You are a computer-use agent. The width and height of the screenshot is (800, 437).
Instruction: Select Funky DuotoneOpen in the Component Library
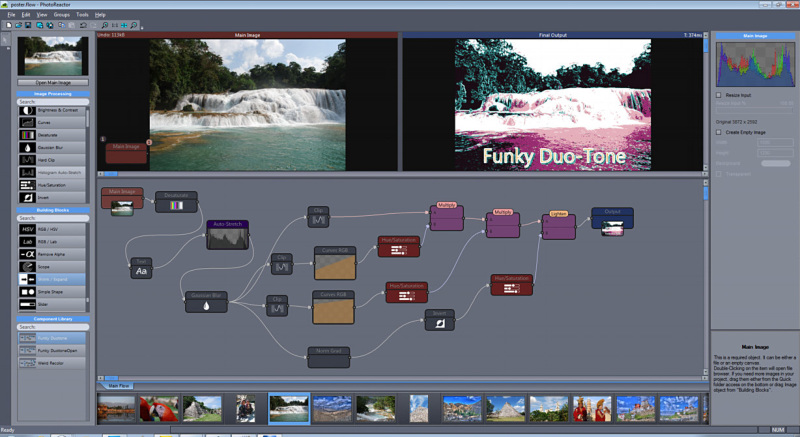[52, 351]
